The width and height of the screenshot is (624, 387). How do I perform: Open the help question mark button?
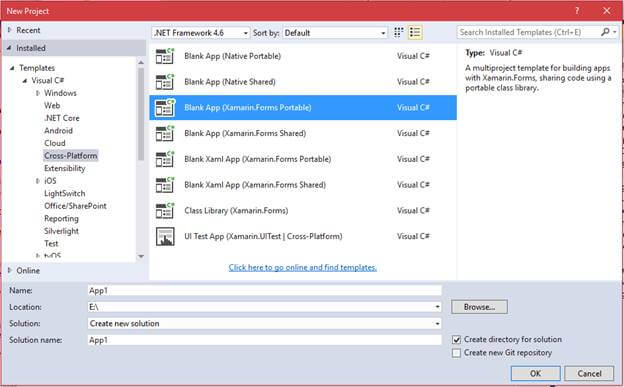pos(577,11)
